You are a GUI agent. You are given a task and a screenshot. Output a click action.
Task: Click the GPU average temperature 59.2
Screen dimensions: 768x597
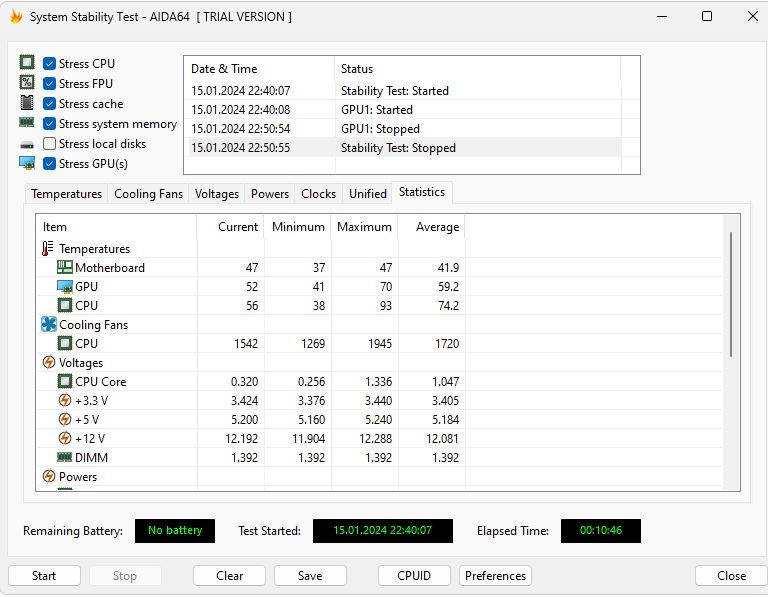pyautogui.click(x=448, y=287)
